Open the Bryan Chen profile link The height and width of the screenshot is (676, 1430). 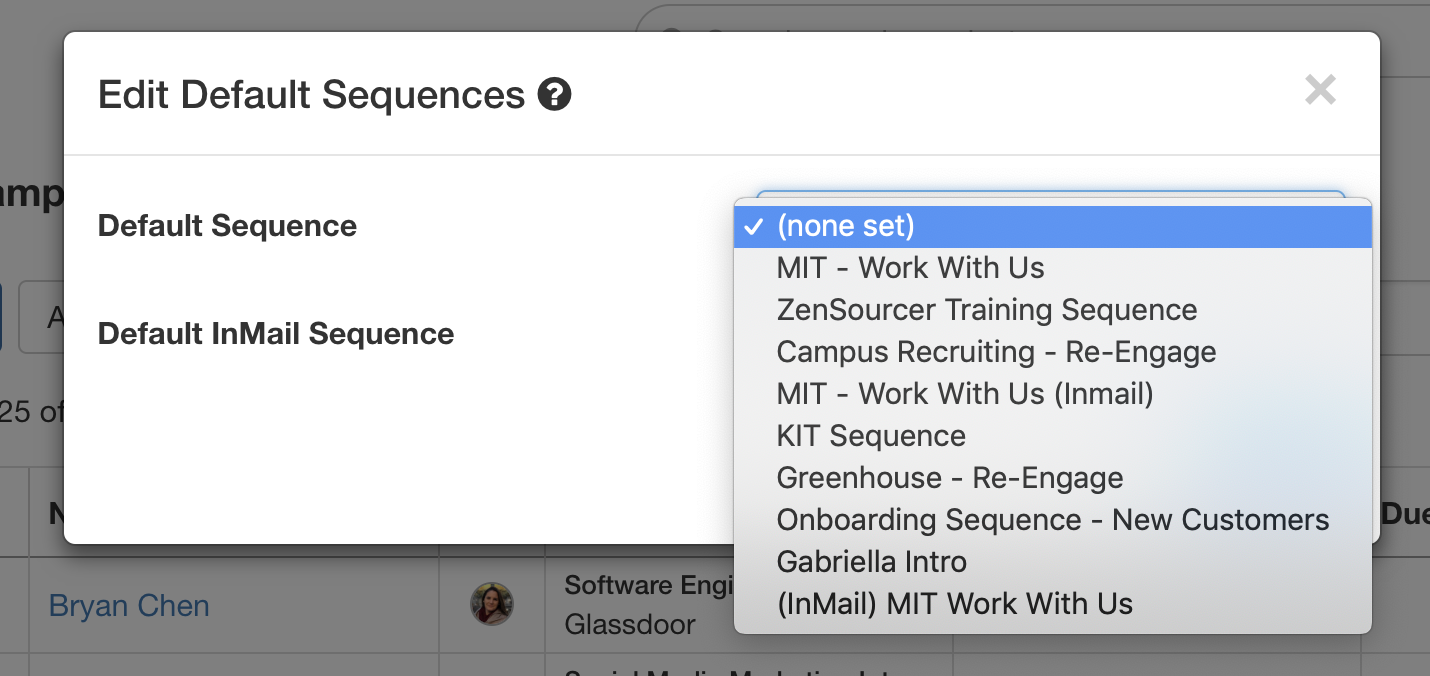(x=129, y=606)
